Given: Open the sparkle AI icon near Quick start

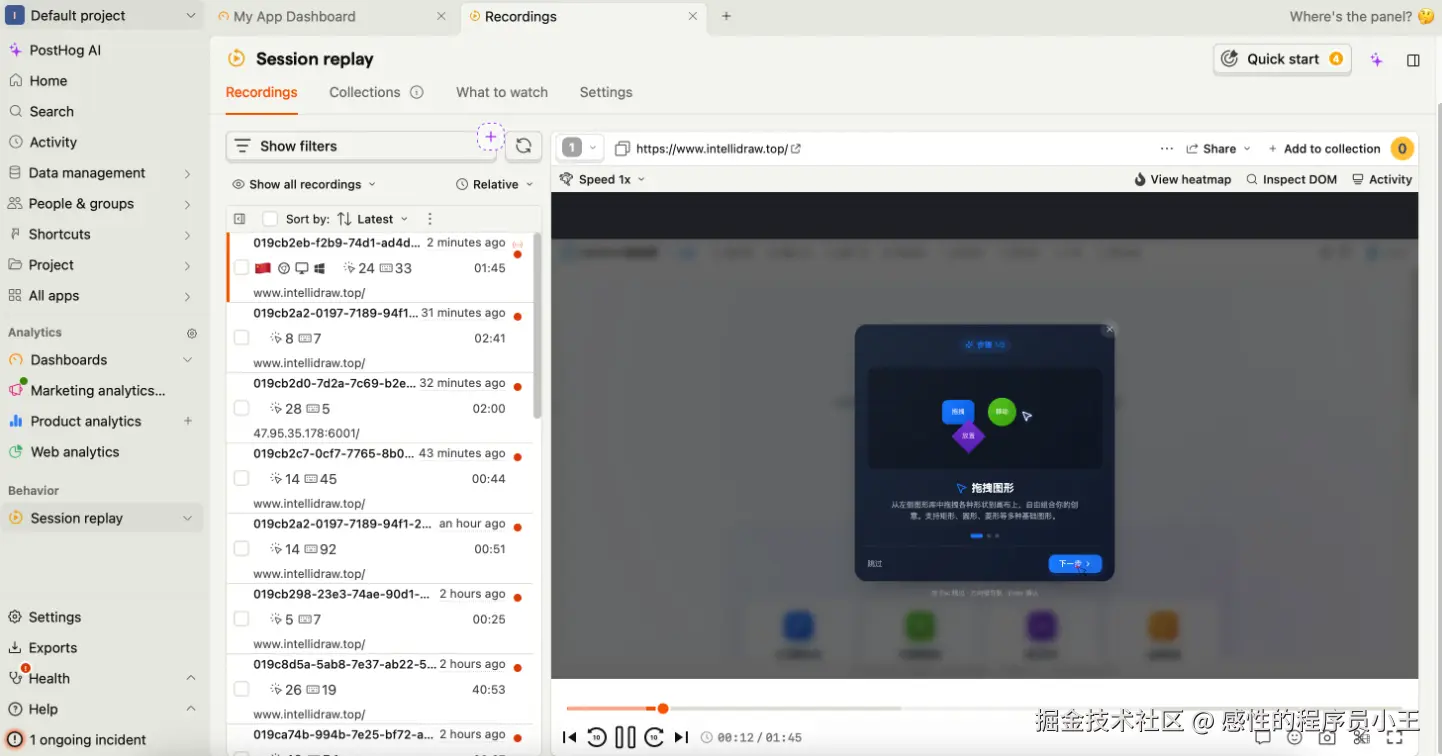Looking at the screenshot, I should pos(1377,60).
